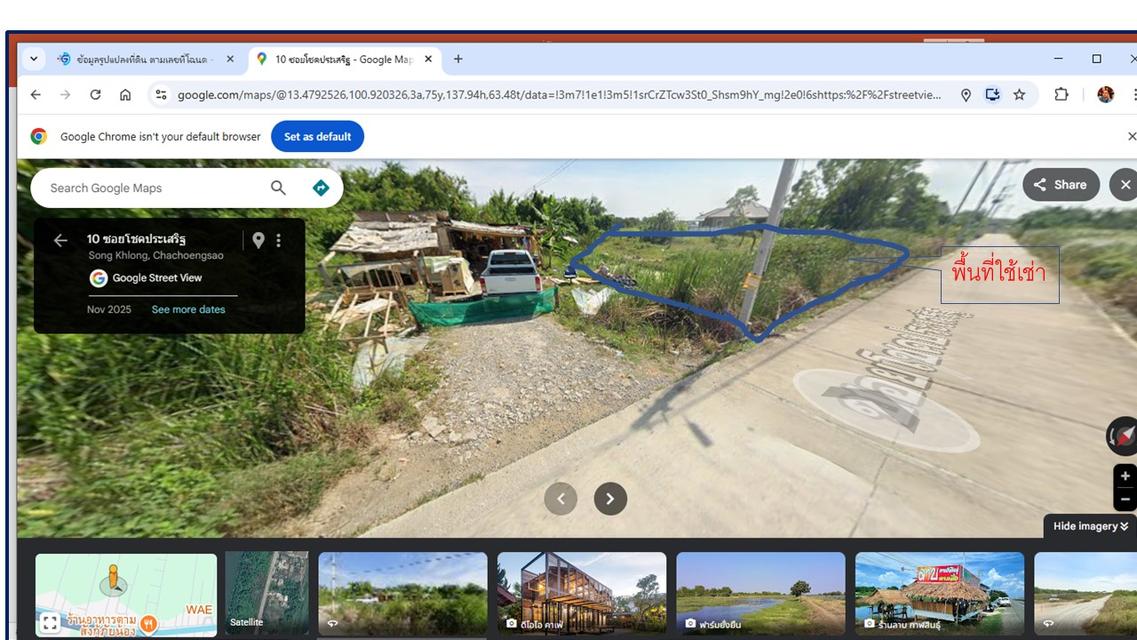This screenshot has width=1137, height=640.
Task: Click the compass icon on the right
Action: (1123, 437)
